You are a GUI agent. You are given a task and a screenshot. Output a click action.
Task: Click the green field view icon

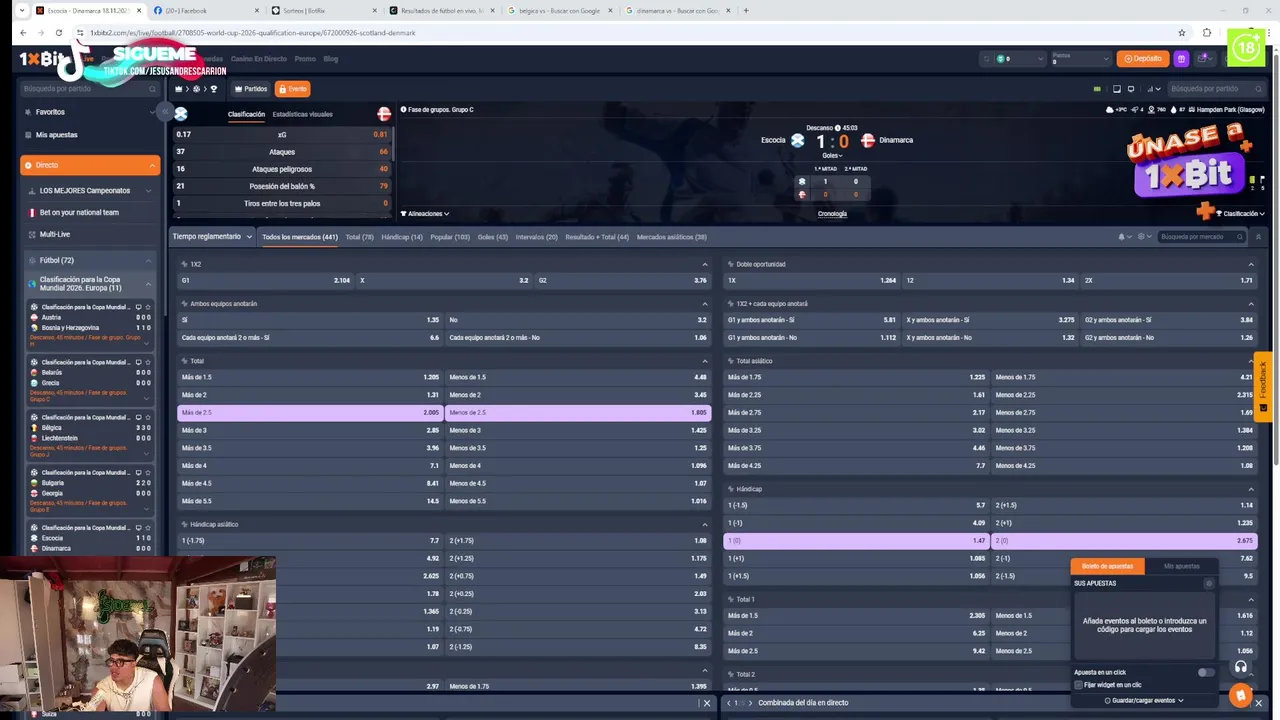[x=1097, y=89]
